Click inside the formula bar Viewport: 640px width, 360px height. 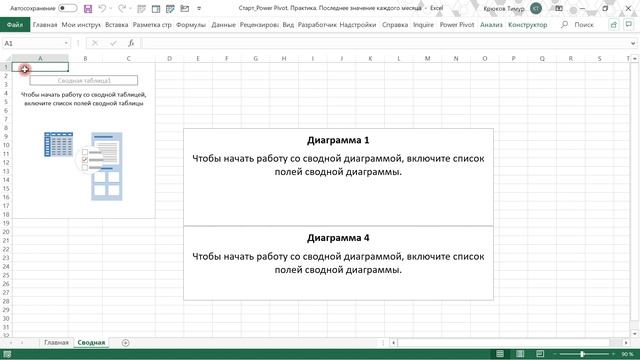click(x=385, y=43)
